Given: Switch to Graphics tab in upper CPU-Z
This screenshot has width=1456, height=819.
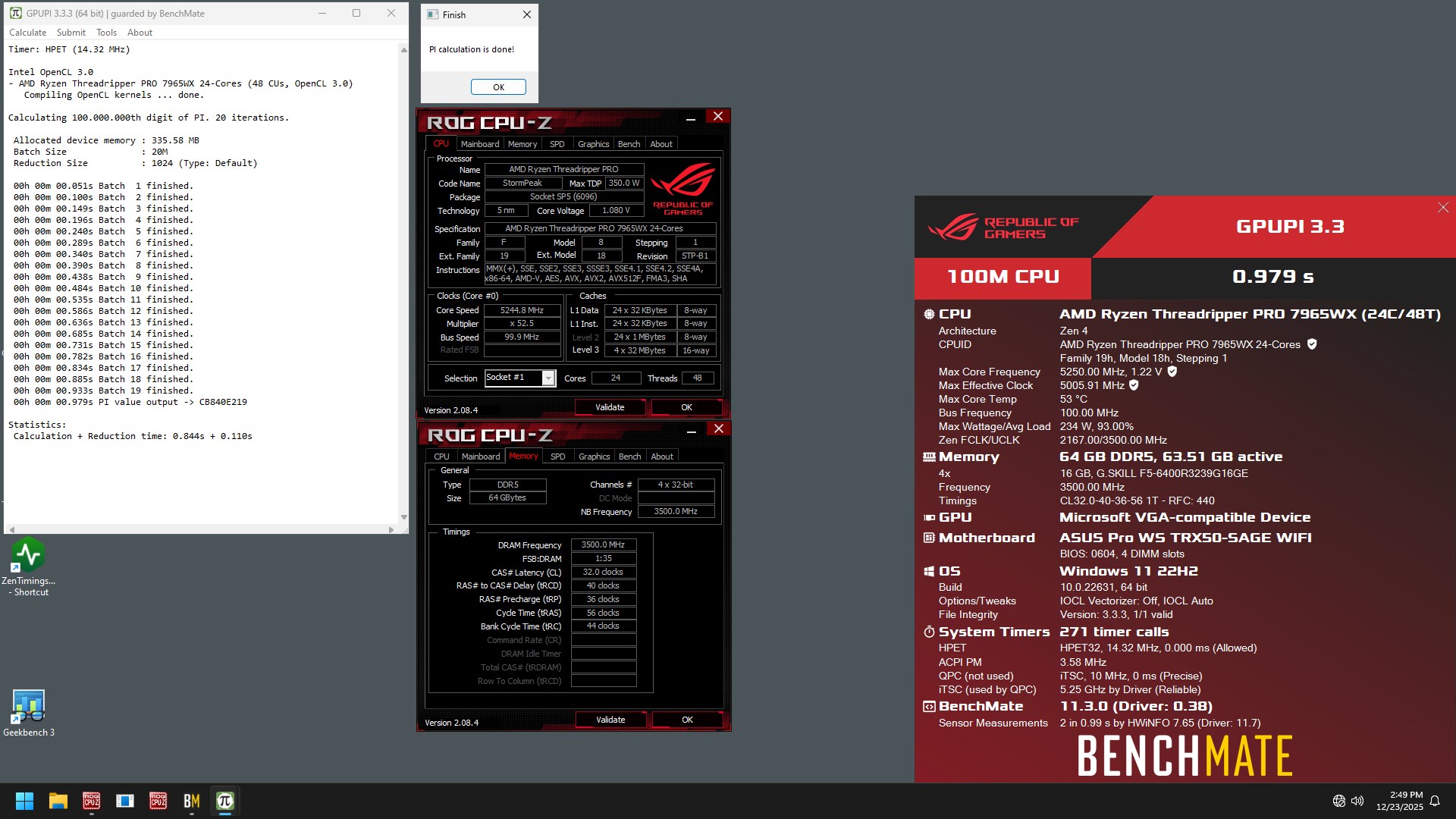Looking at the screenshot, I should [x=593, y=144].
